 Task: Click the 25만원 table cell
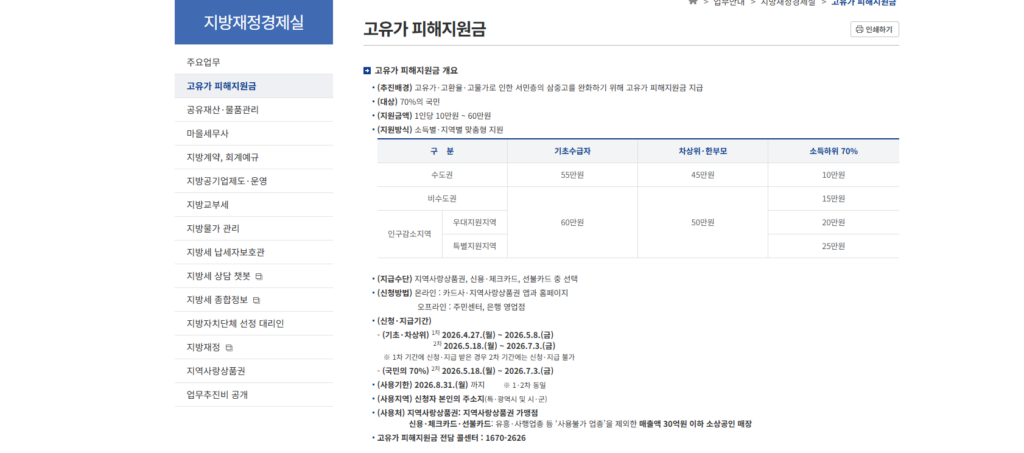(x=833, y=246)
